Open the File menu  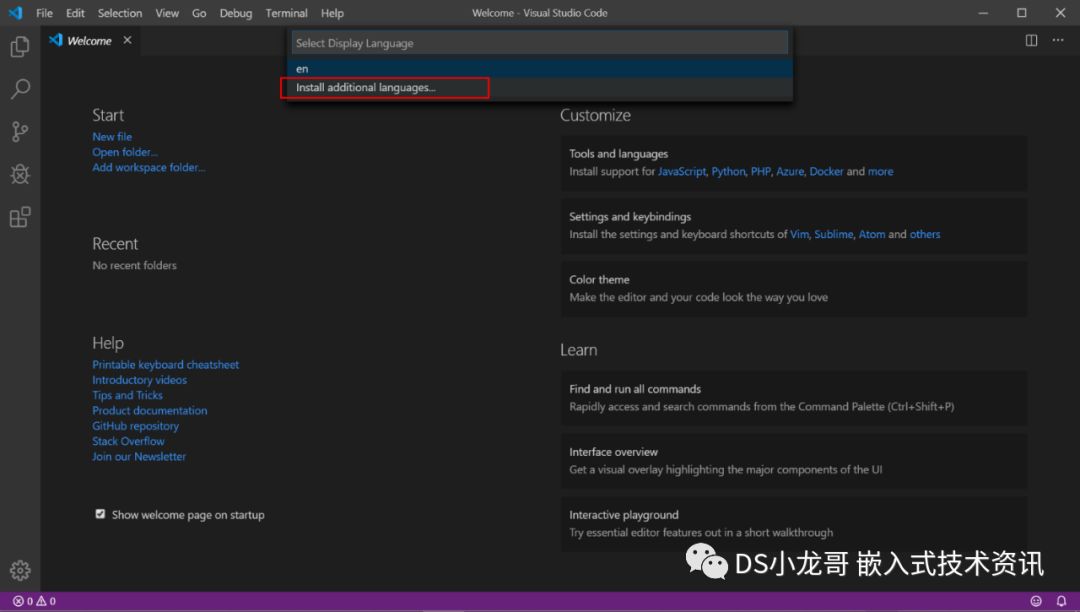pos(44,13)
